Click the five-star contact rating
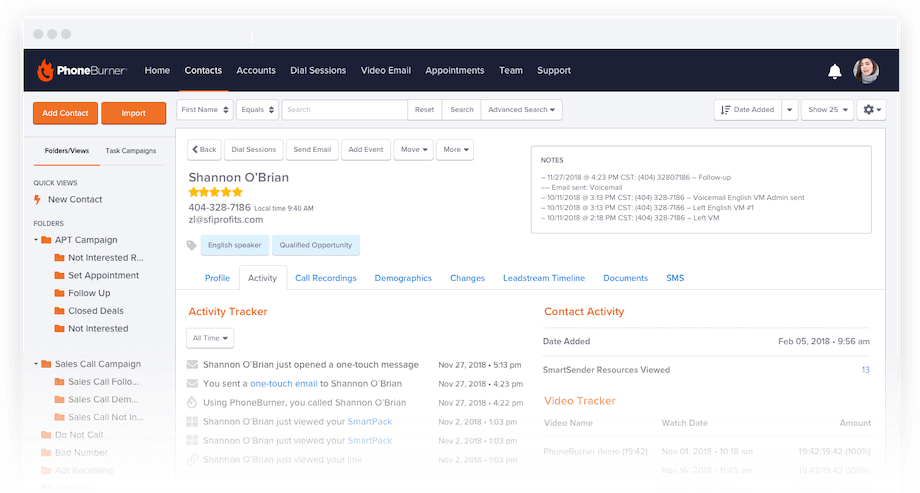This screenshot has height=493, width=920. point(215,192)
